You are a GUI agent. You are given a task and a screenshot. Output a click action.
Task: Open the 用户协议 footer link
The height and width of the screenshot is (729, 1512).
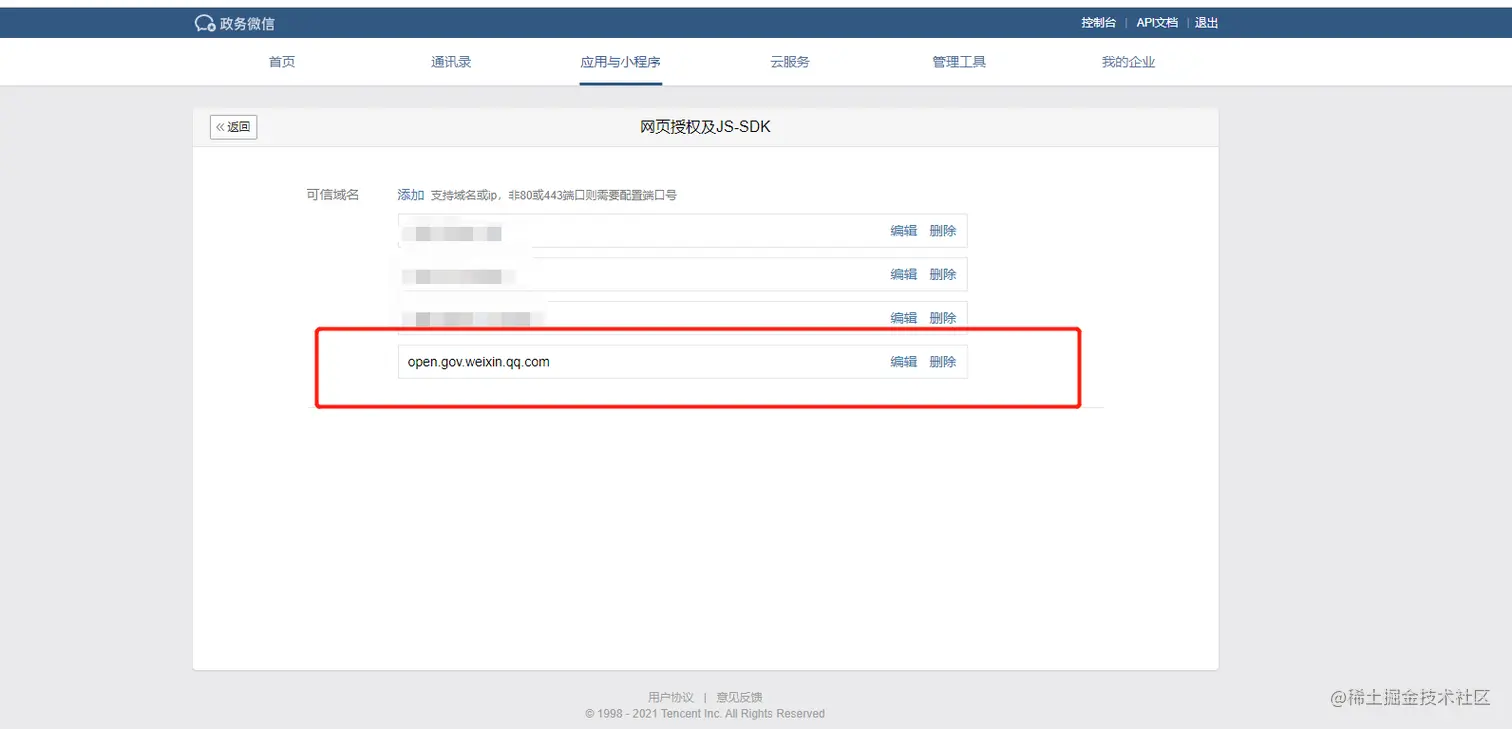click(x=670, y=697)
